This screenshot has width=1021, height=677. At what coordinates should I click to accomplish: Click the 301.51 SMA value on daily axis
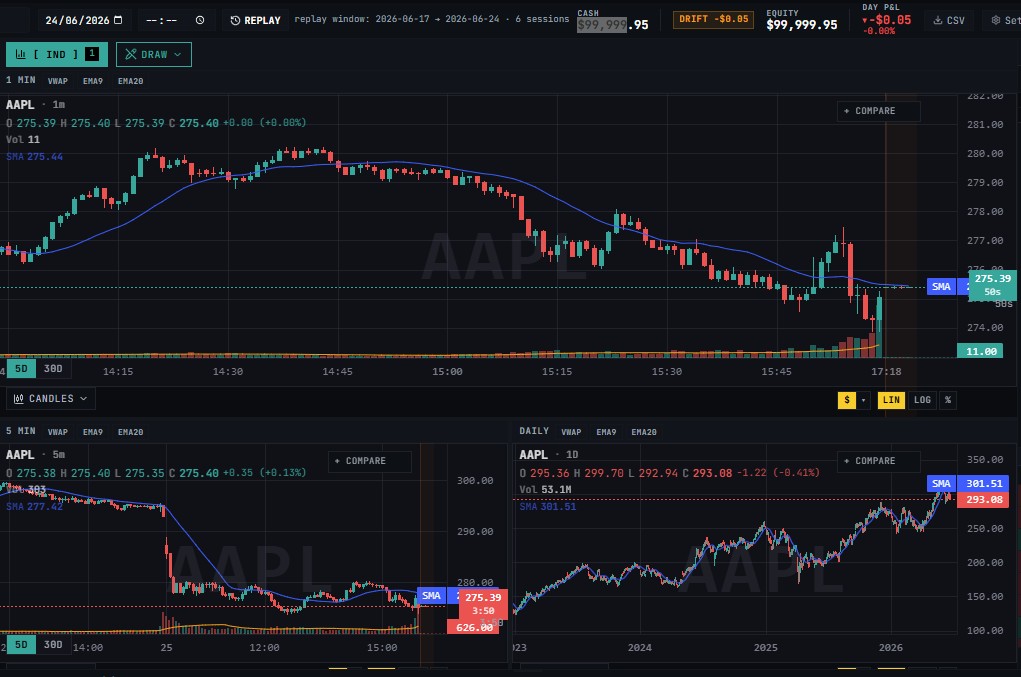click(984, 483)
